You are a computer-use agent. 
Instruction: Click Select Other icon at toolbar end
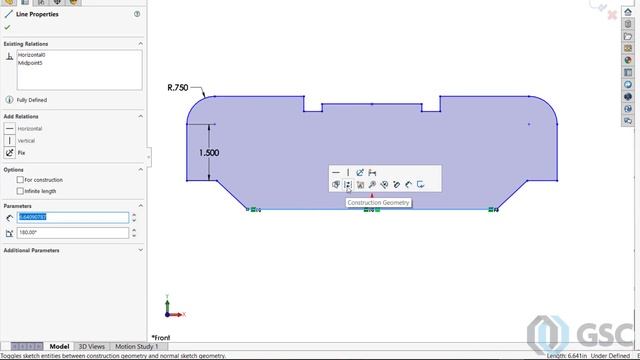(x=420, y=185)
